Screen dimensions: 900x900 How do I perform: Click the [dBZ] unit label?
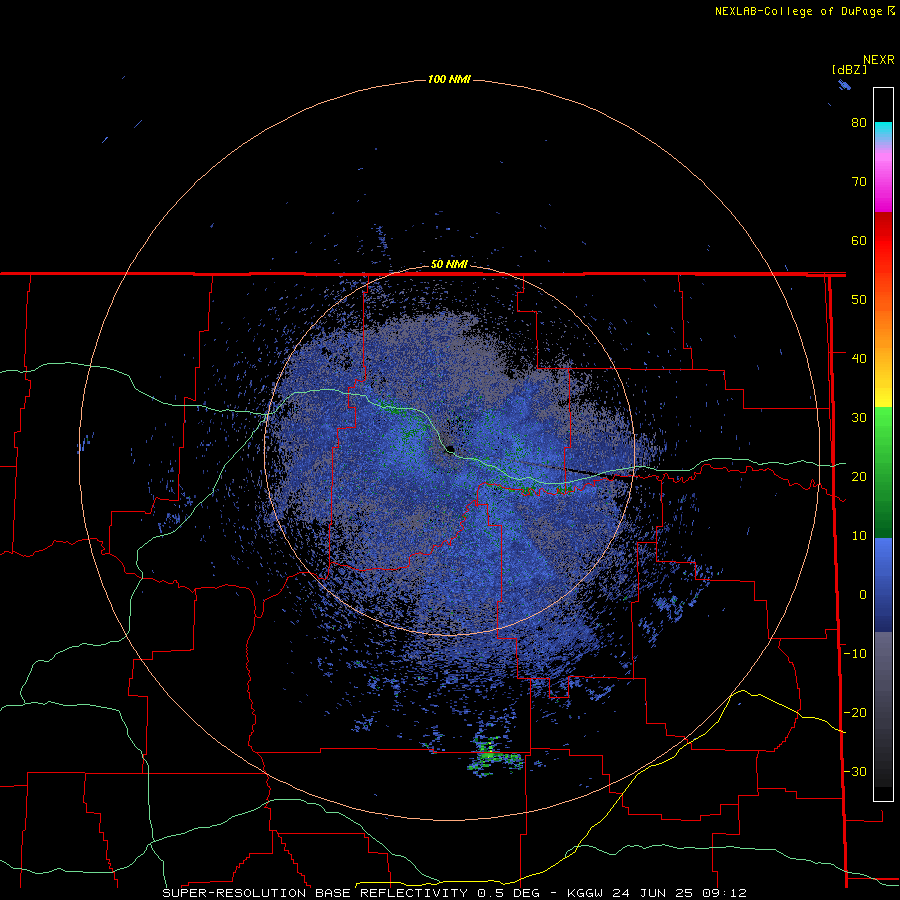click(x=849, y=70)
